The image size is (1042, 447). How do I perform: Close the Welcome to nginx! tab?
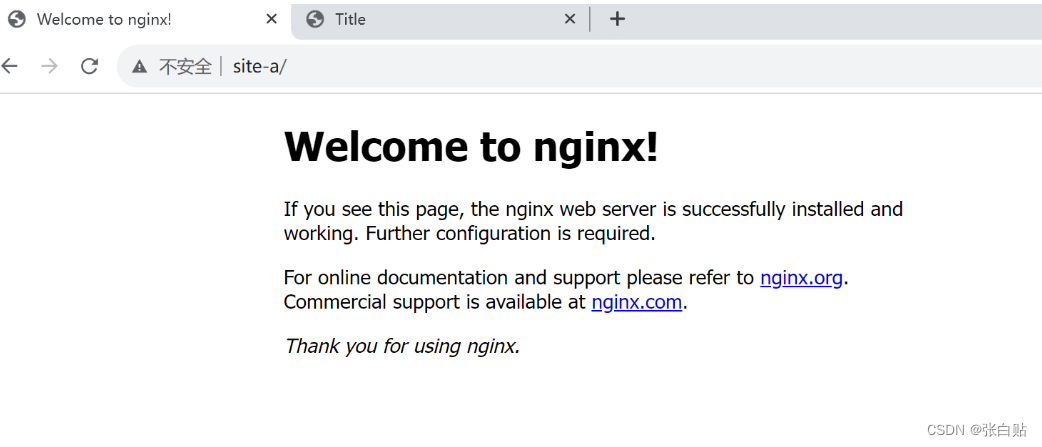click(271, 19)
